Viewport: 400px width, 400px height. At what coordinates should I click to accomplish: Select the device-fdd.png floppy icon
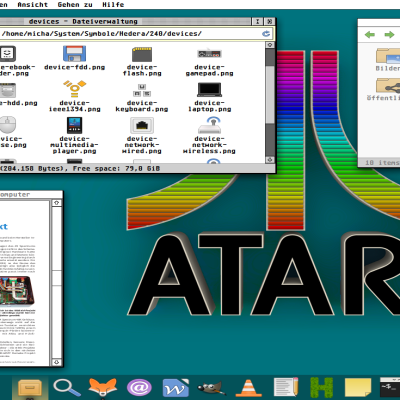click(x=74, y=54)
